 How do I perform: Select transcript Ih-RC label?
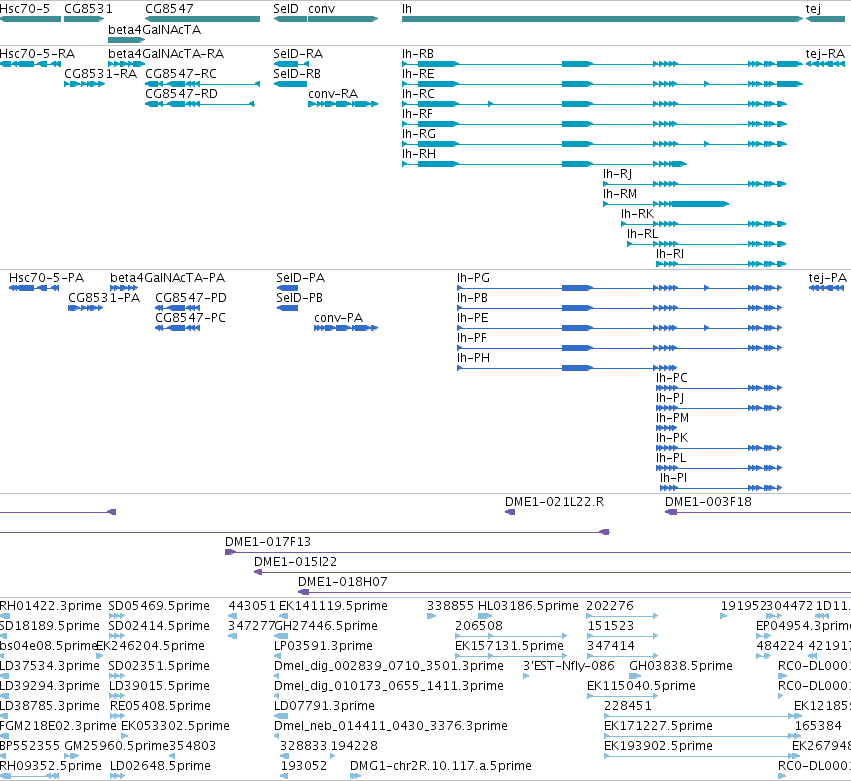(x=418, y=94)
